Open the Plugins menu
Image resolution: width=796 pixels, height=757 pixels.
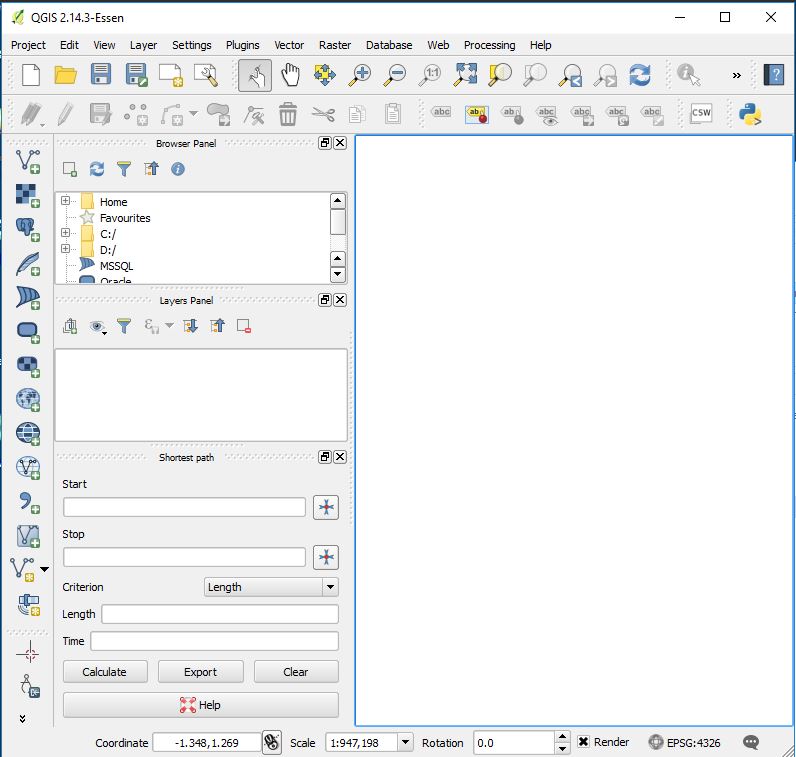pyautogui.click(x=242, y=45)
